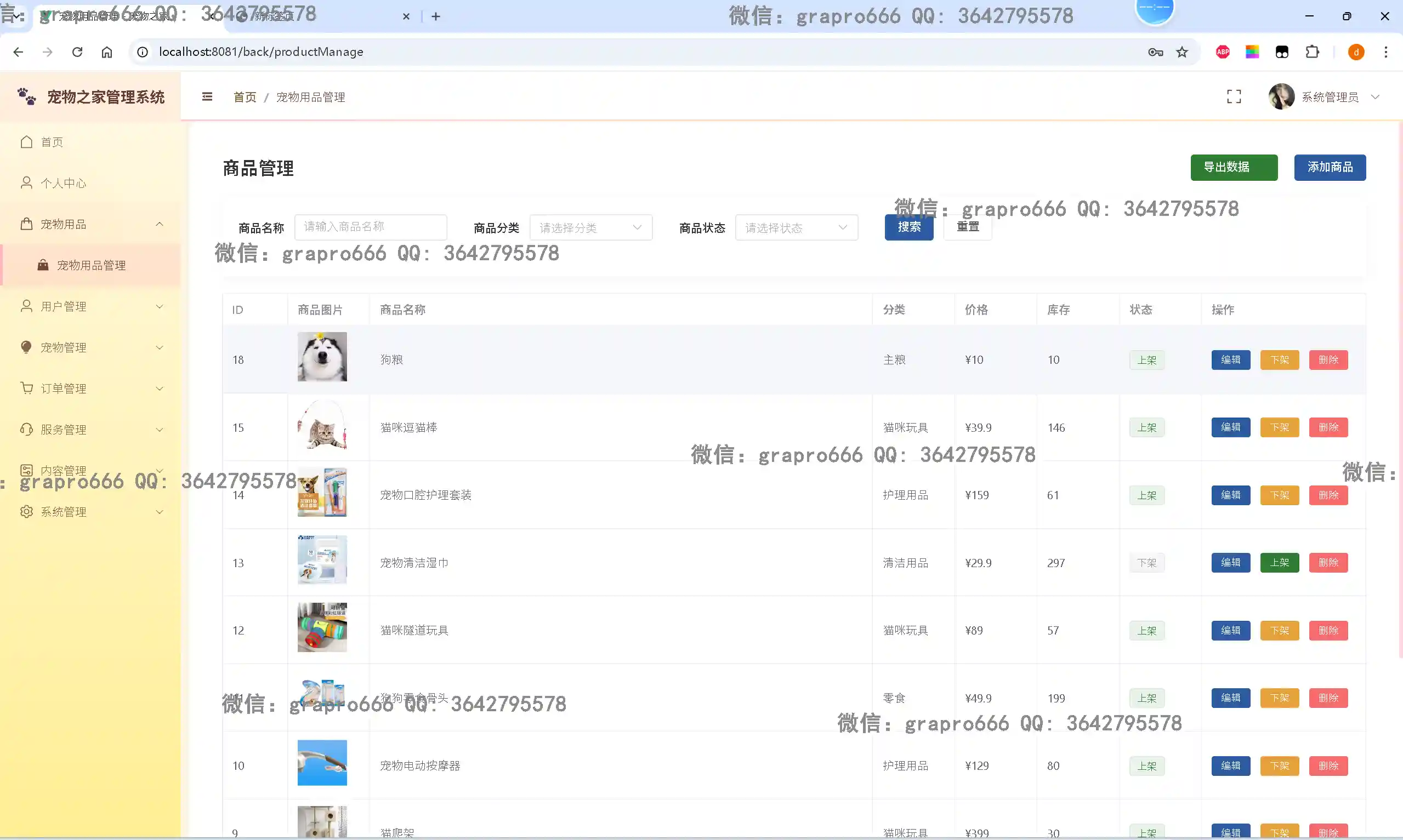Click the 商品名称 input field
The image size is (1403, 840).
371,226
